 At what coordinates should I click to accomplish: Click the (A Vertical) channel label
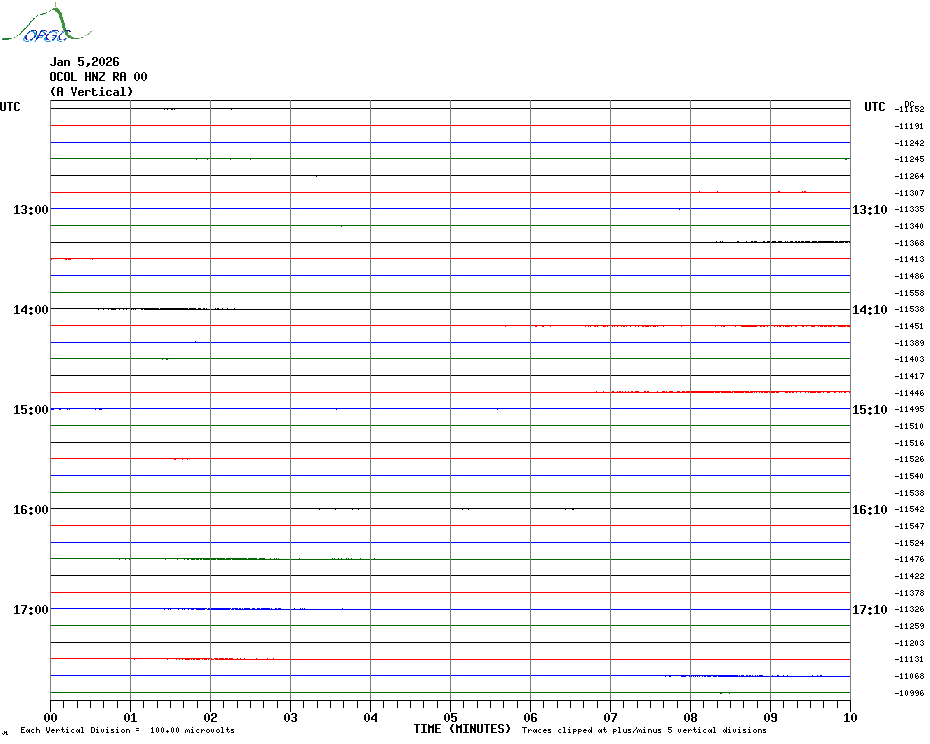click(x=91, y=92)
